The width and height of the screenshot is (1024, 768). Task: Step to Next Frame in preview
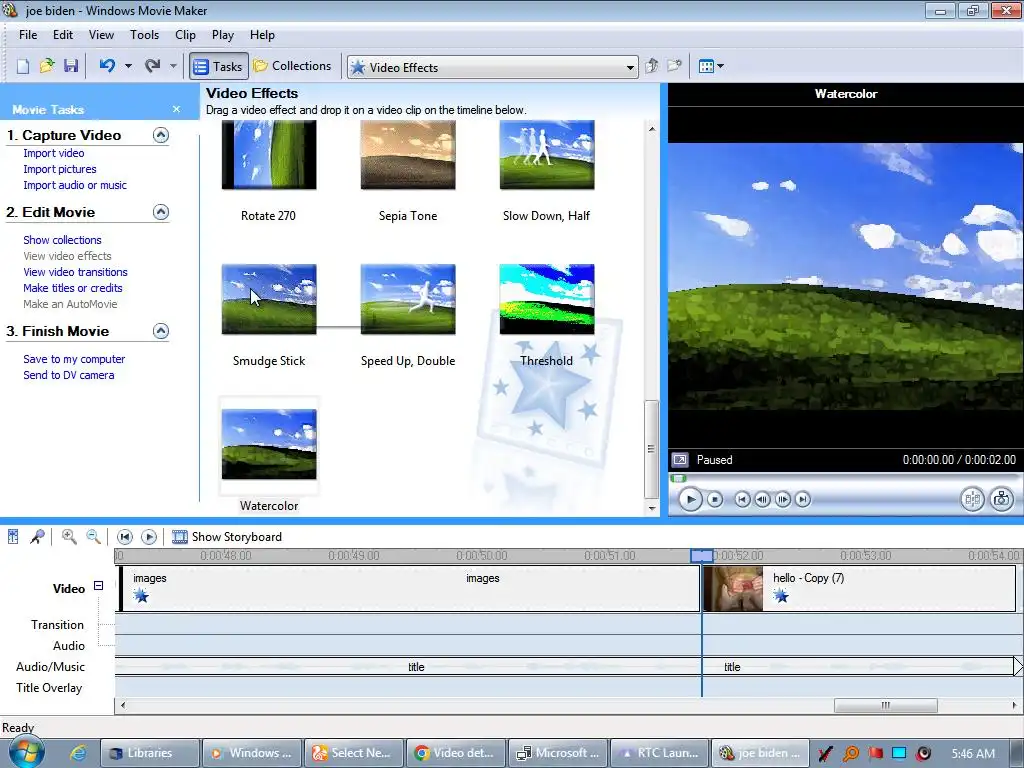tap(782, 500)
